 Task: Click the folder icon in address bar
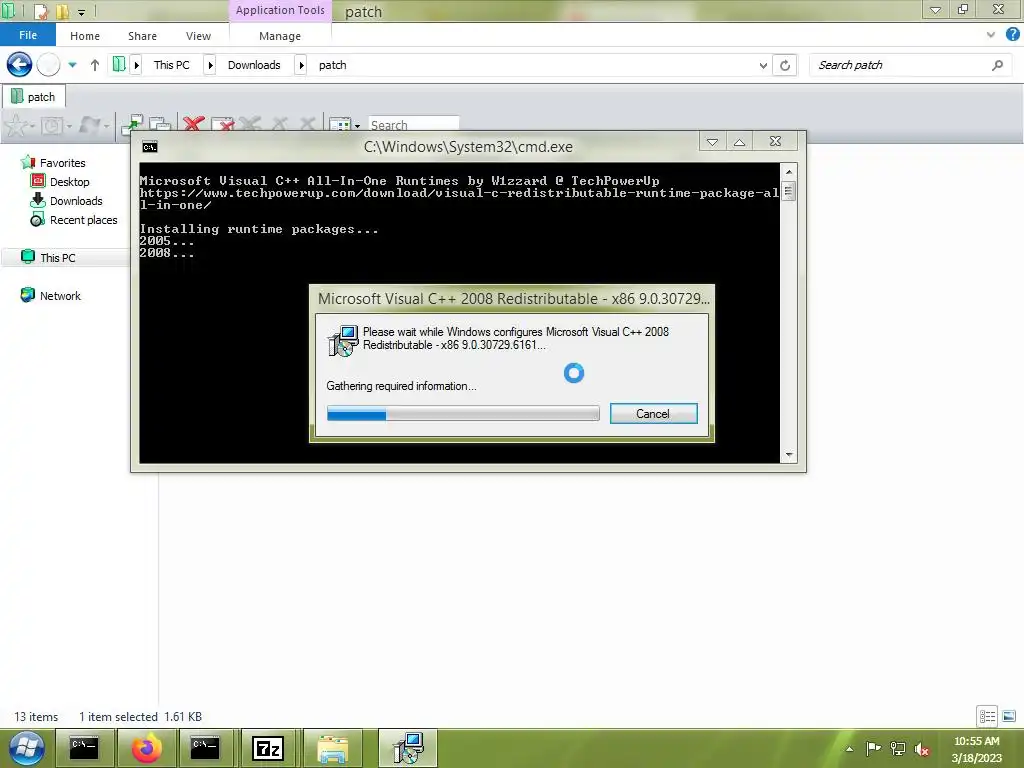pos(119,65)
